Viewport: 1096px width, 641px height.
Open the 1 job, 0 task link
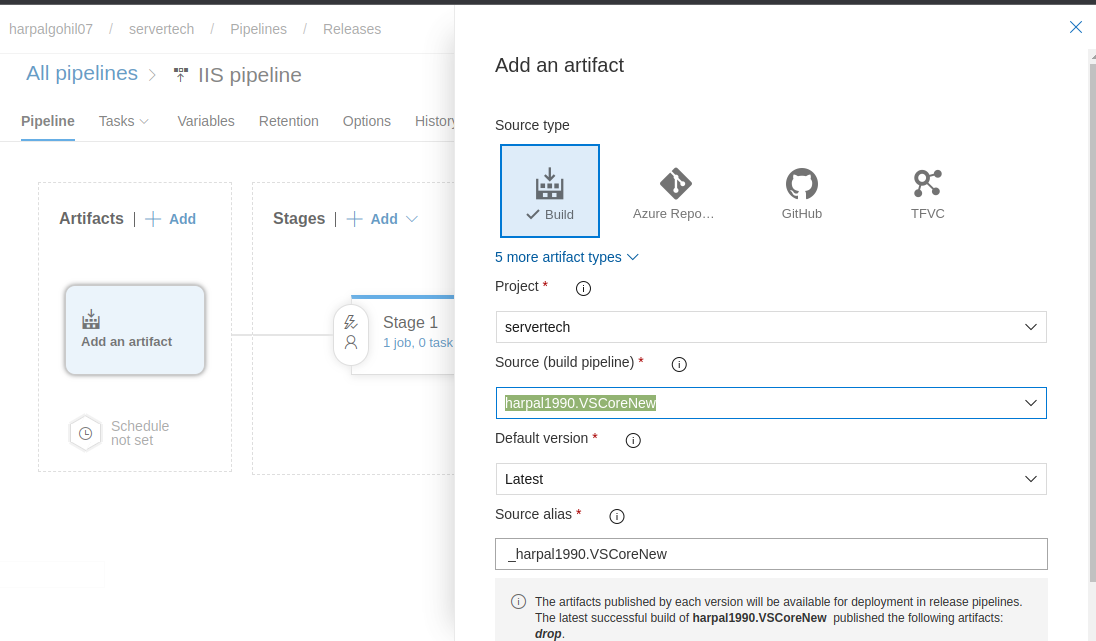pyautogui.click(x=418, y=343)
